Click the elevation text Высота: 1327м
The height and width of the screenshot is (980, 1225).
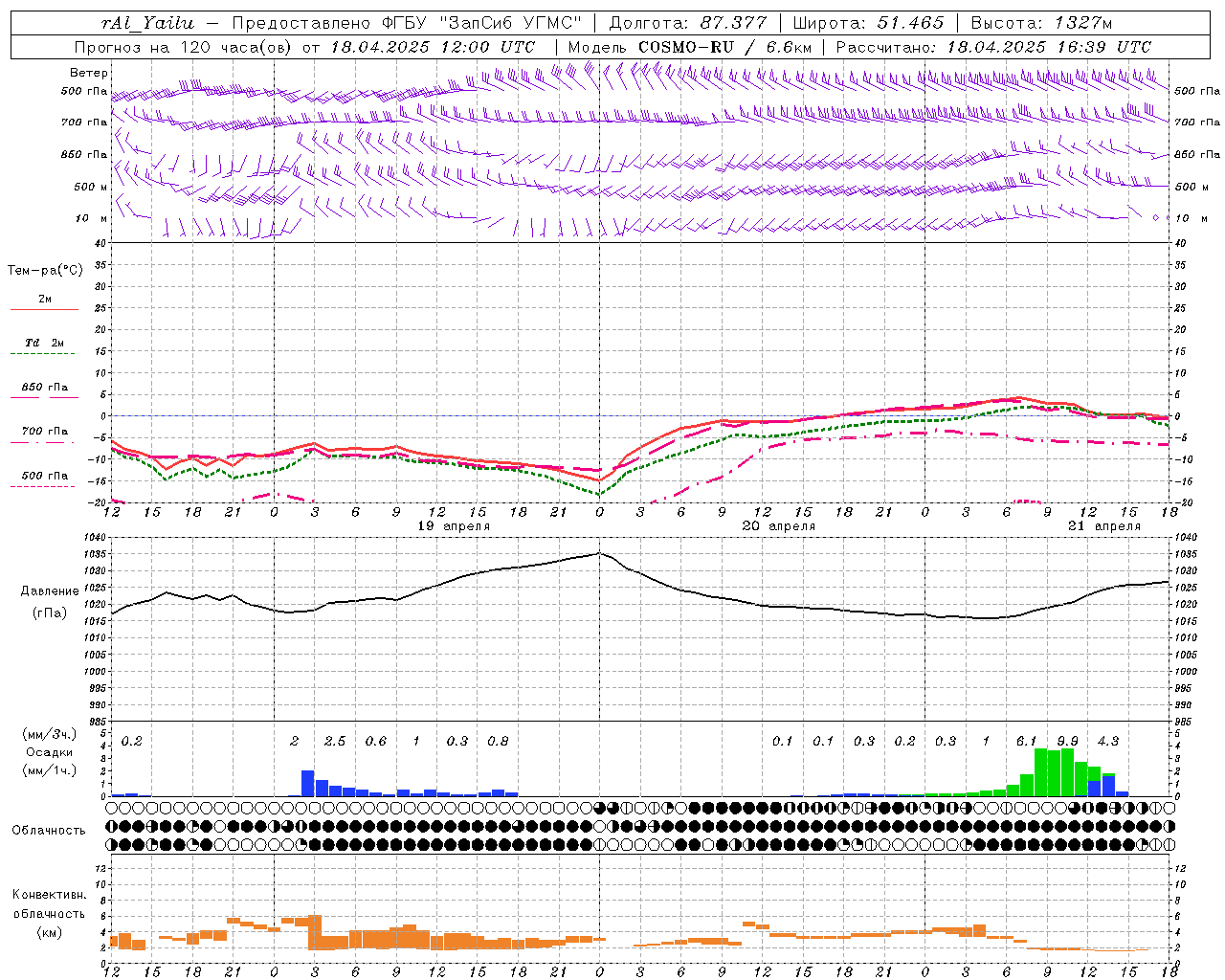[1041, 23]
